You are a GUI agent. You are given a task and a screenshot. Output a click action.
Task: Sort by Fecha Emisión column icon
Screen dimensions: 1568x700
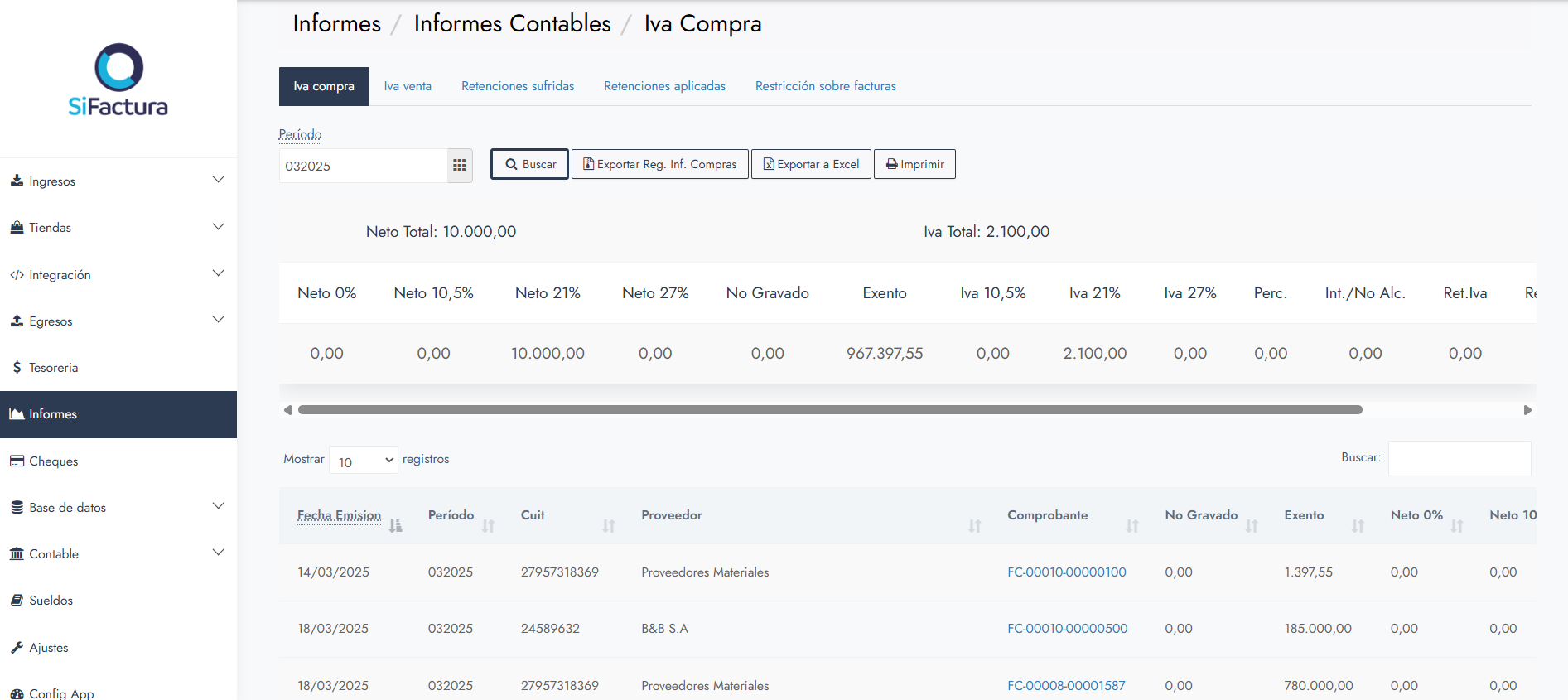[395, 525]
